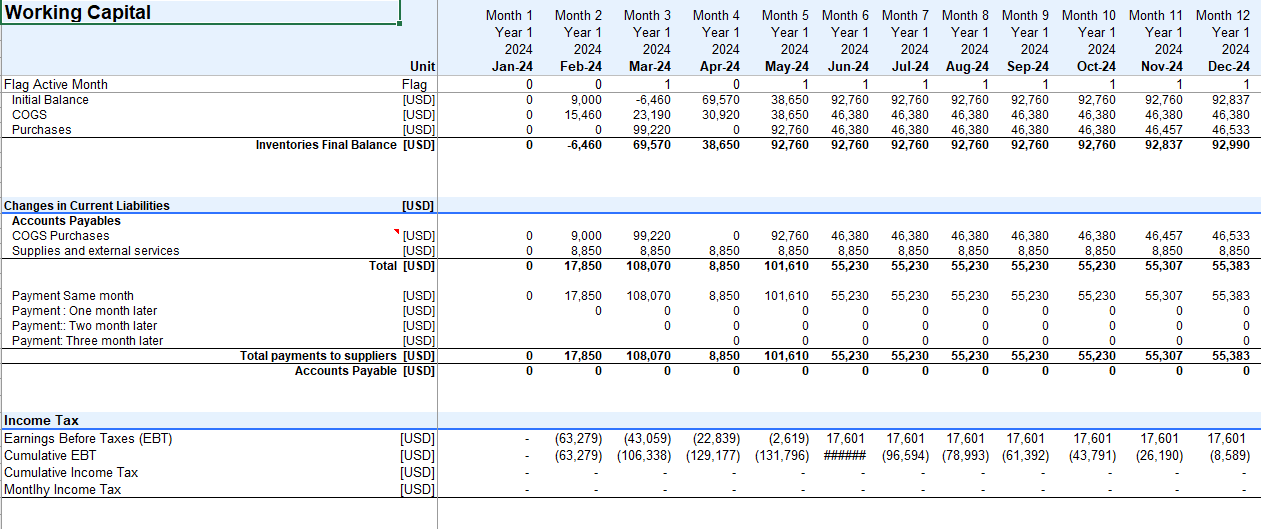
Task: Select the Inventories Final Balance label
Action: pyautogui.click(x=326, y=145)
